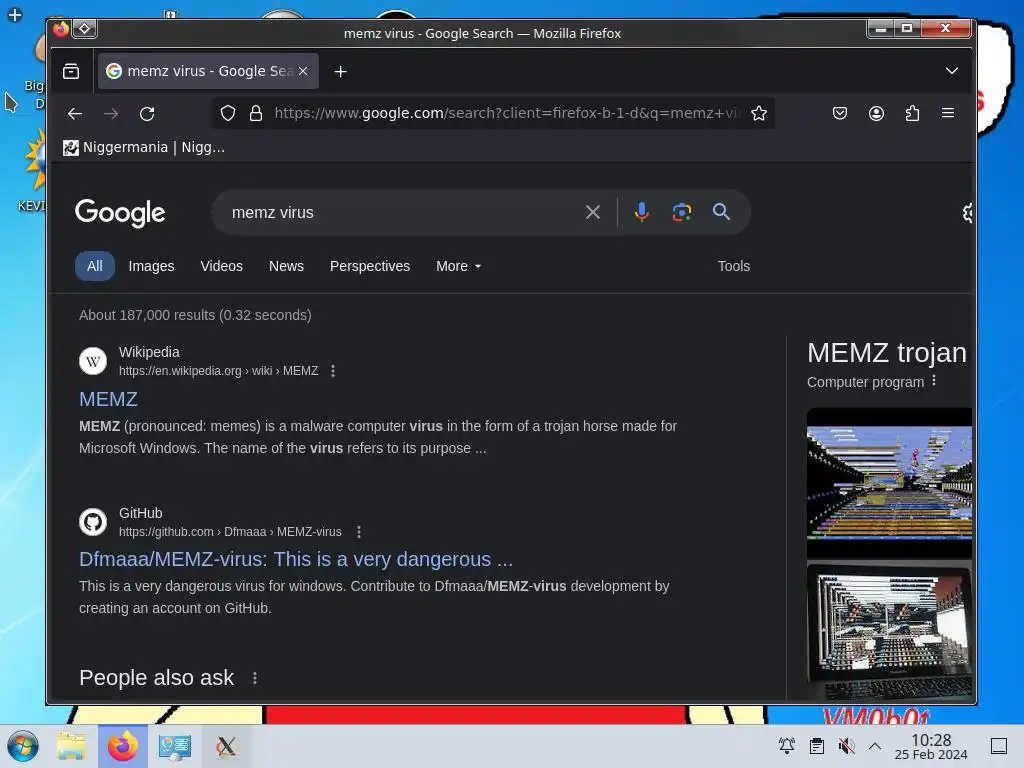1024x768 pixels.
Task: Open notifications bell in system tray
Action: pos(787,746)
